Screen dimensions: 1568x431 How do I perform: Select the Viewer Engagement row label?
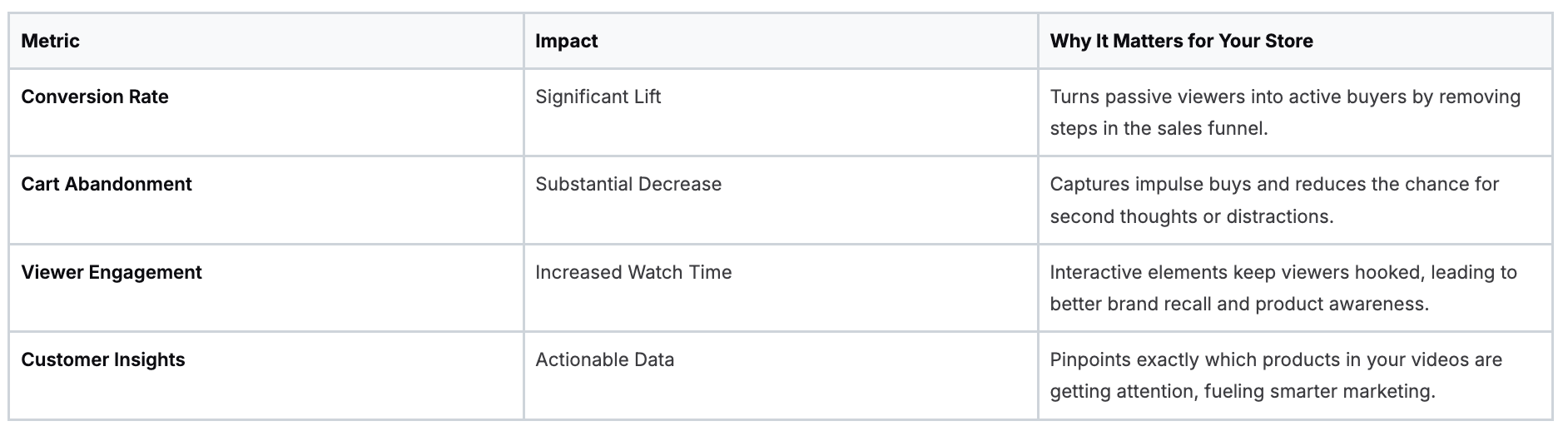[112, 272]
